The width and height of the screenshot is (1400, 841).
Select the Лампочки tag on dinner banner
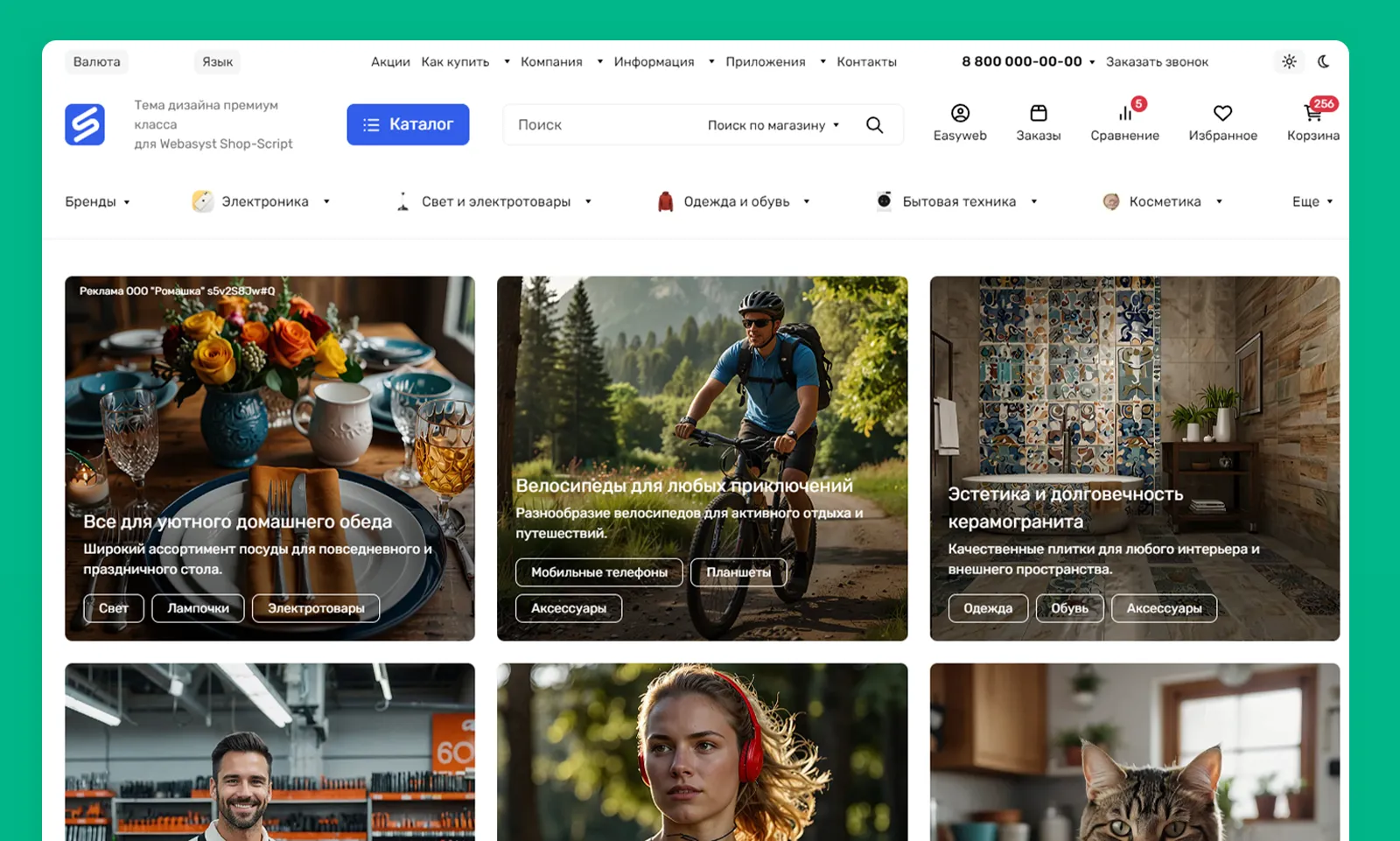point(198,608)
